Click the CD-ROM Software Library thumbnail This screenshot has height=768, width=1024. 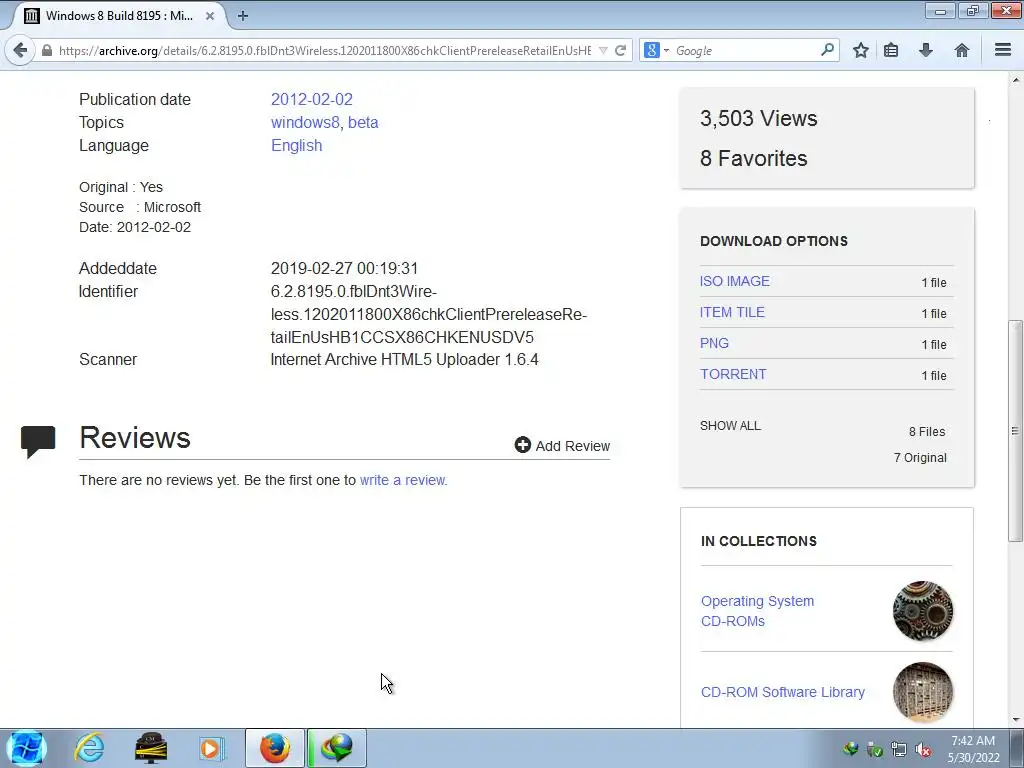[x=923, y=692]
